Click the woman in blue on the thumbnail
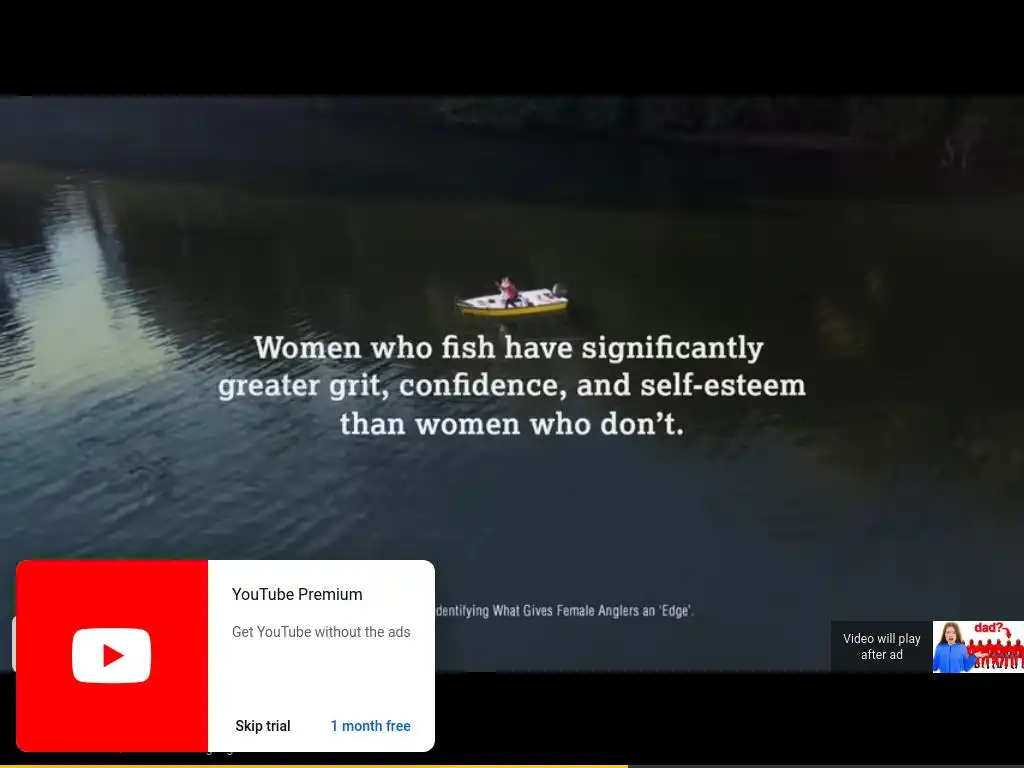The width and height of the screenshot is (1024, 768). 951,648
